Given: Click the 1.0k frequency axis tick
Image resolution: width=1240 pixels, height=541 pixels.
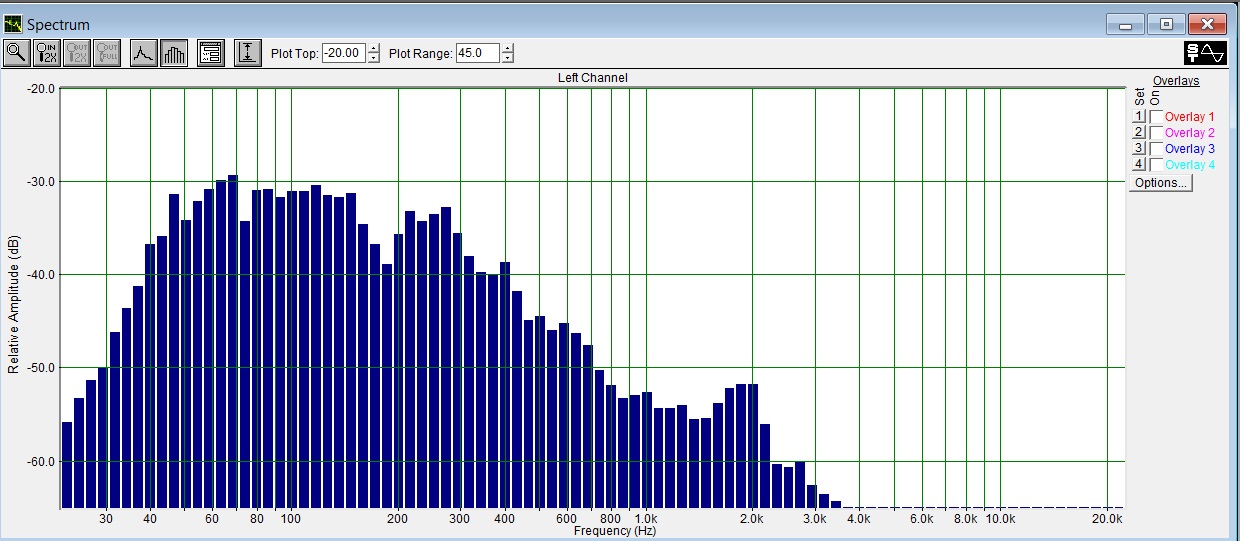Looking at the screenshot, I should point(645,520).
